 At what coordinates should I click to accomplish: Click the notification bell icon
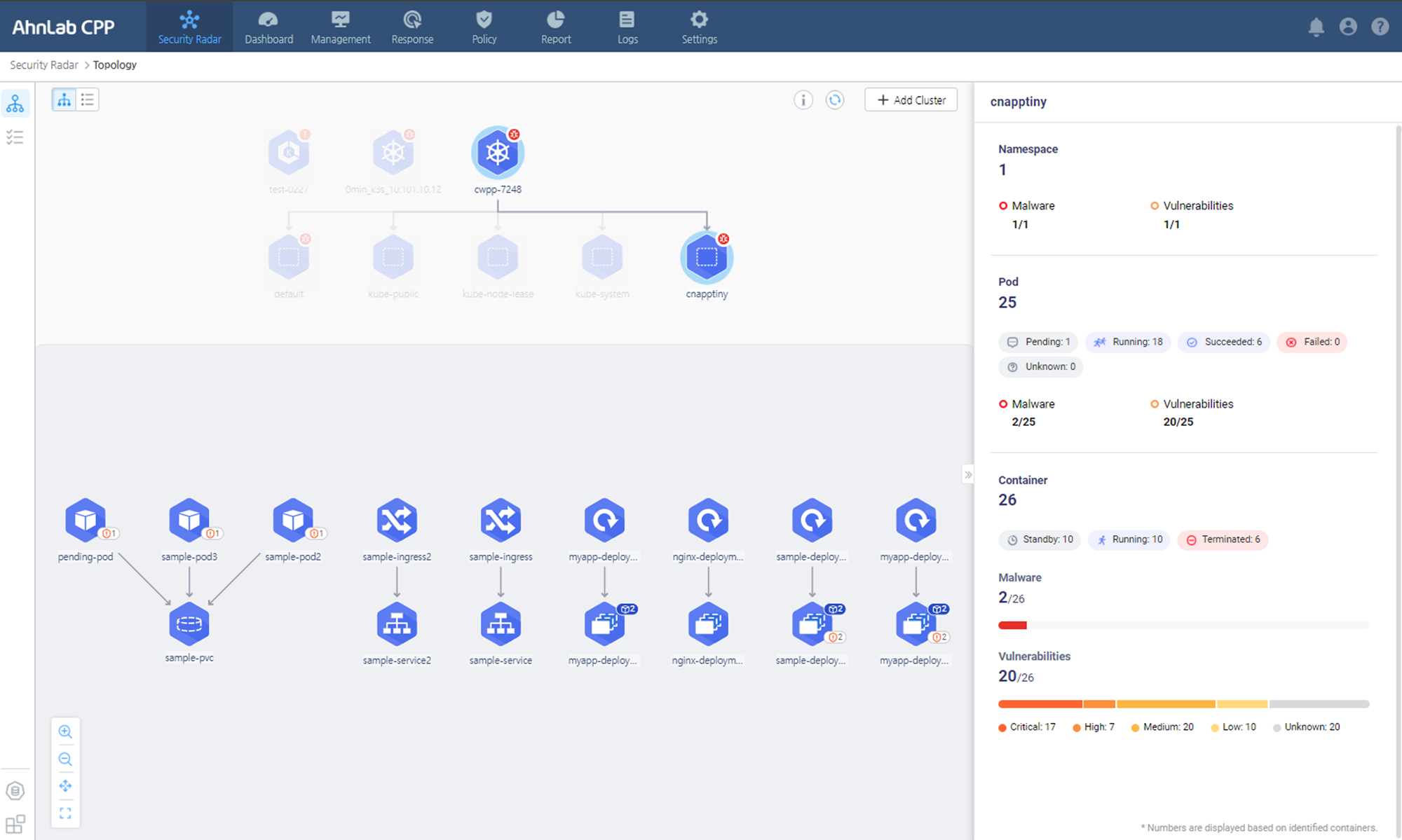coord(1316,27)
